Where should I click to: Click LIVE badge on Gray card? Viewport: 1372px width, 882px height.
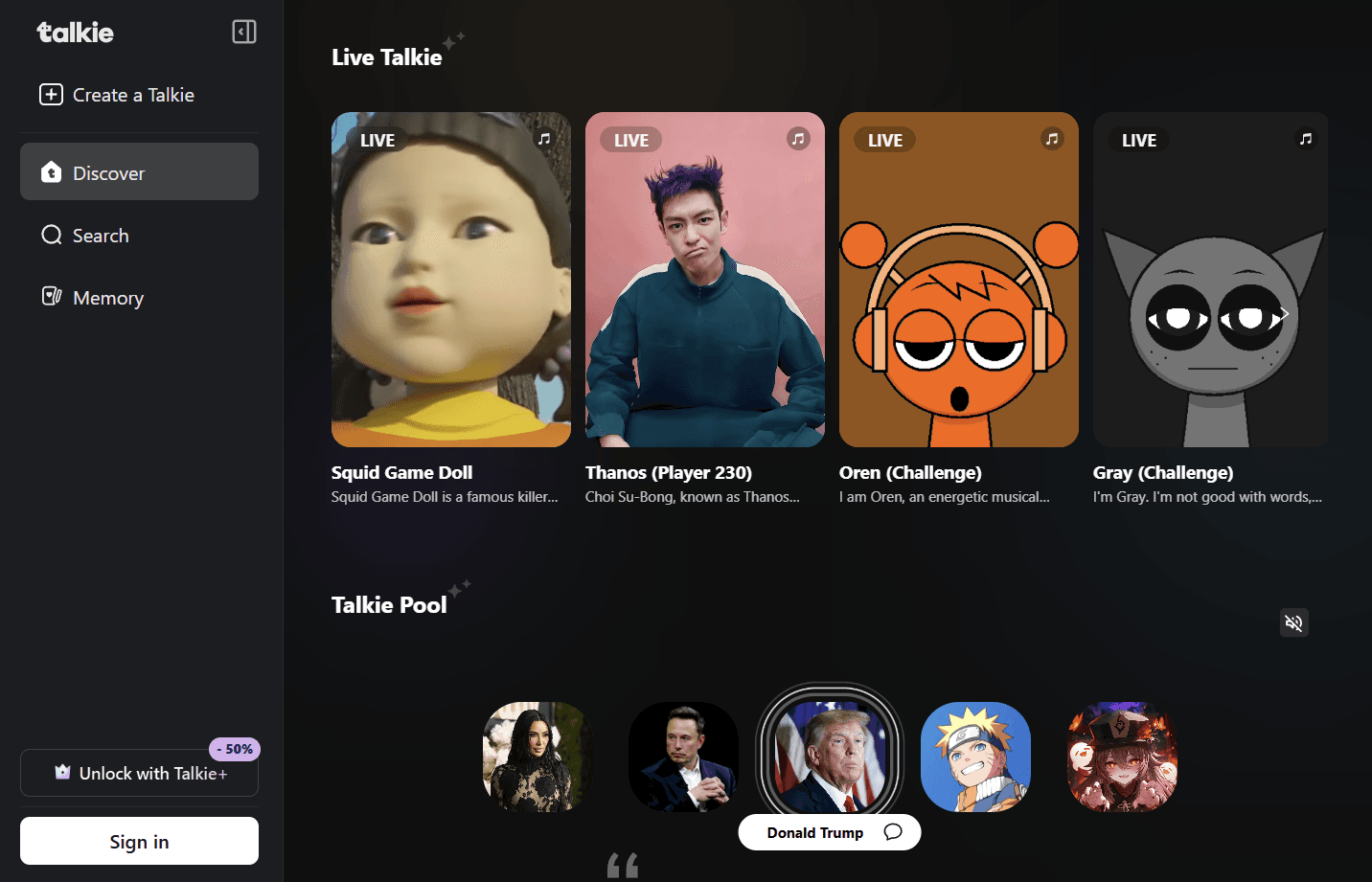pos(1139,140)
